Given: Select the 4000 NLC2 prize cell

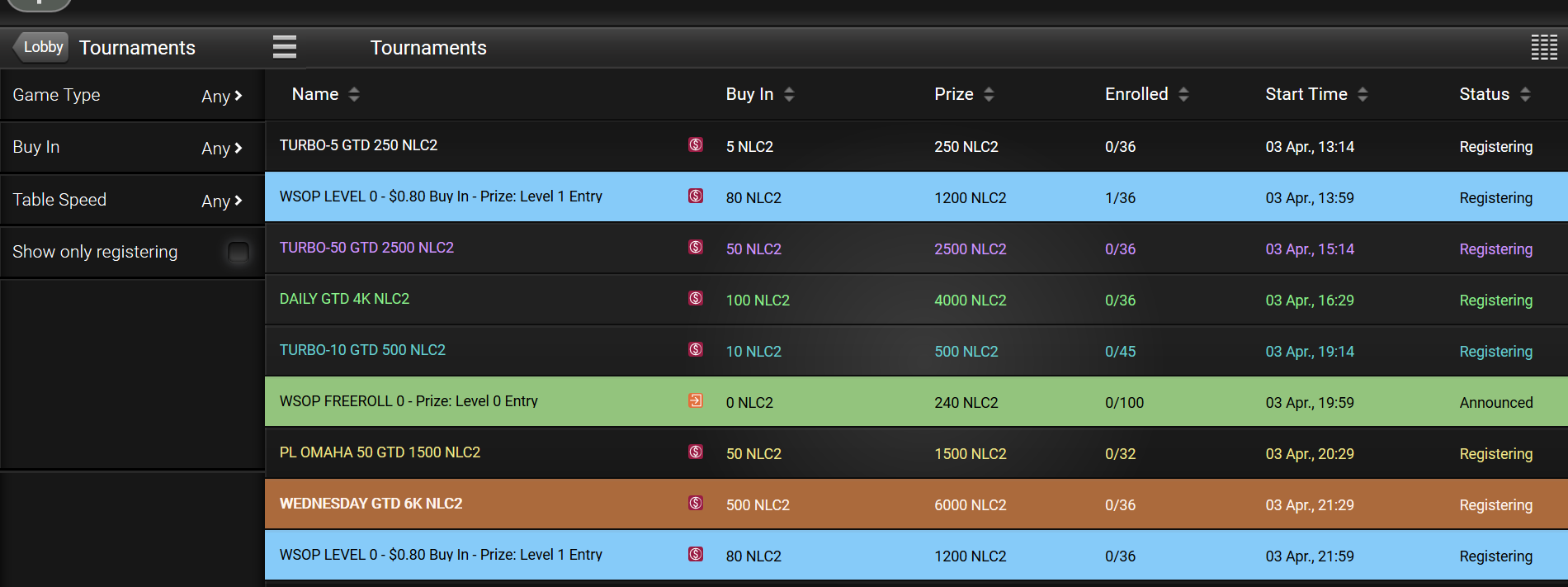Looking at the screenshot, I should pyautogui.click(x=971, y=301).
